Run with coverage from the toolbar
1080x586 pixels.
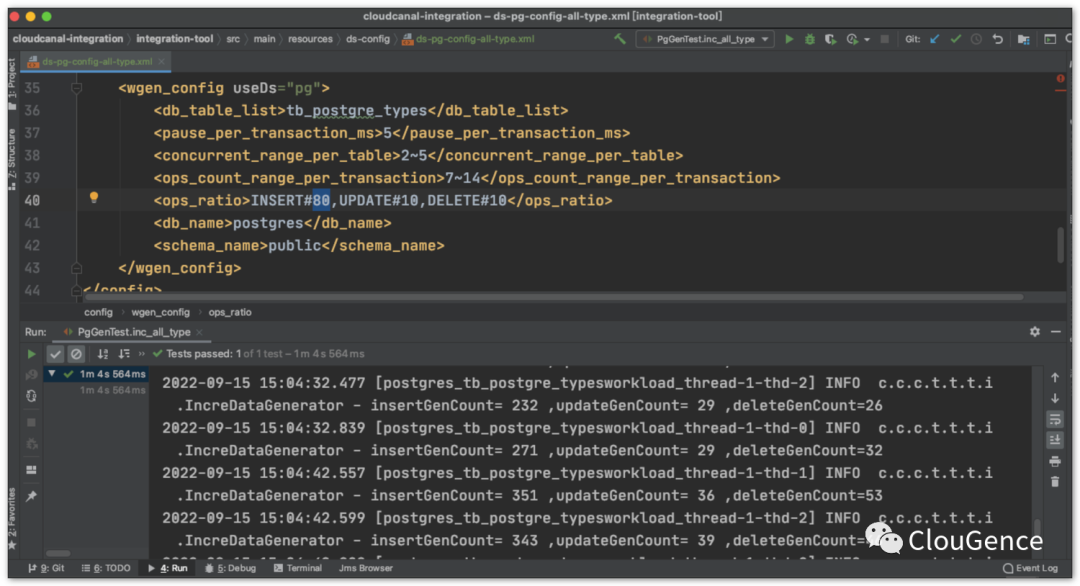(x=830, y=39)
